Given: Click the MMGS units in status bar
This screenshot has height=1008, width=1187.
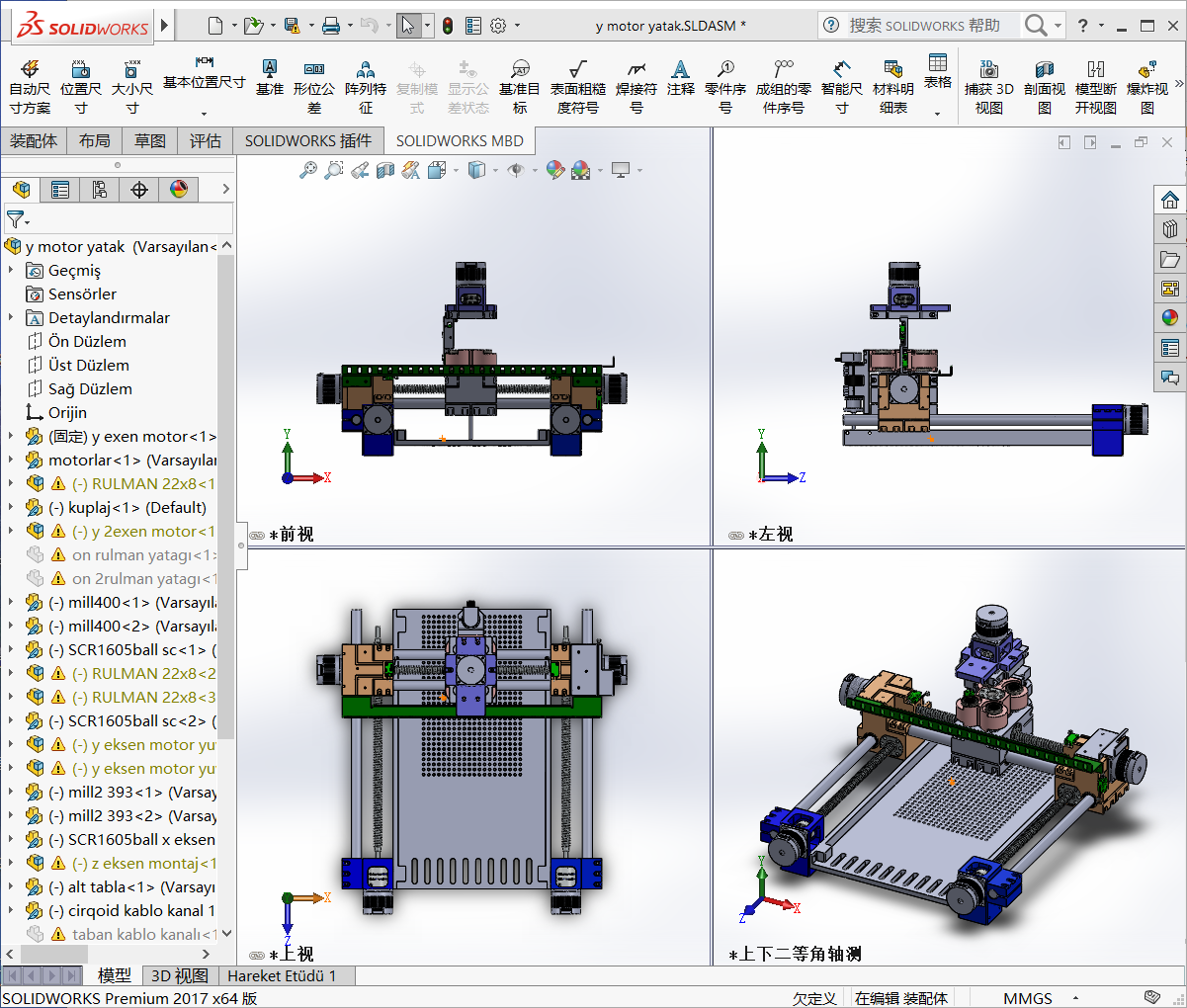Looking at the screenshot, I should (1028, 998).
